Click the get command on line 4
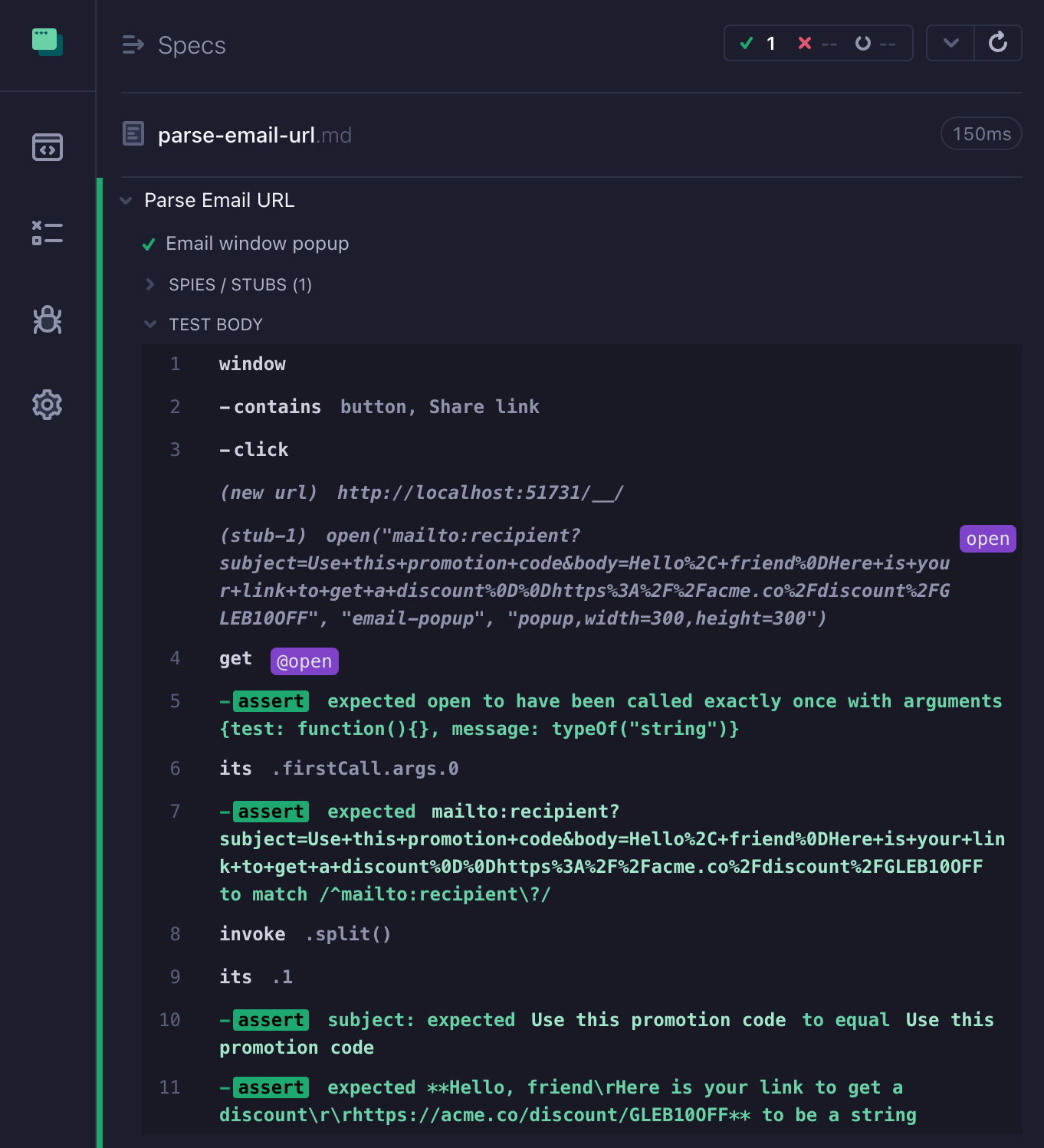The height and width of the screenshot is (1148, 1044). (581, 659)
